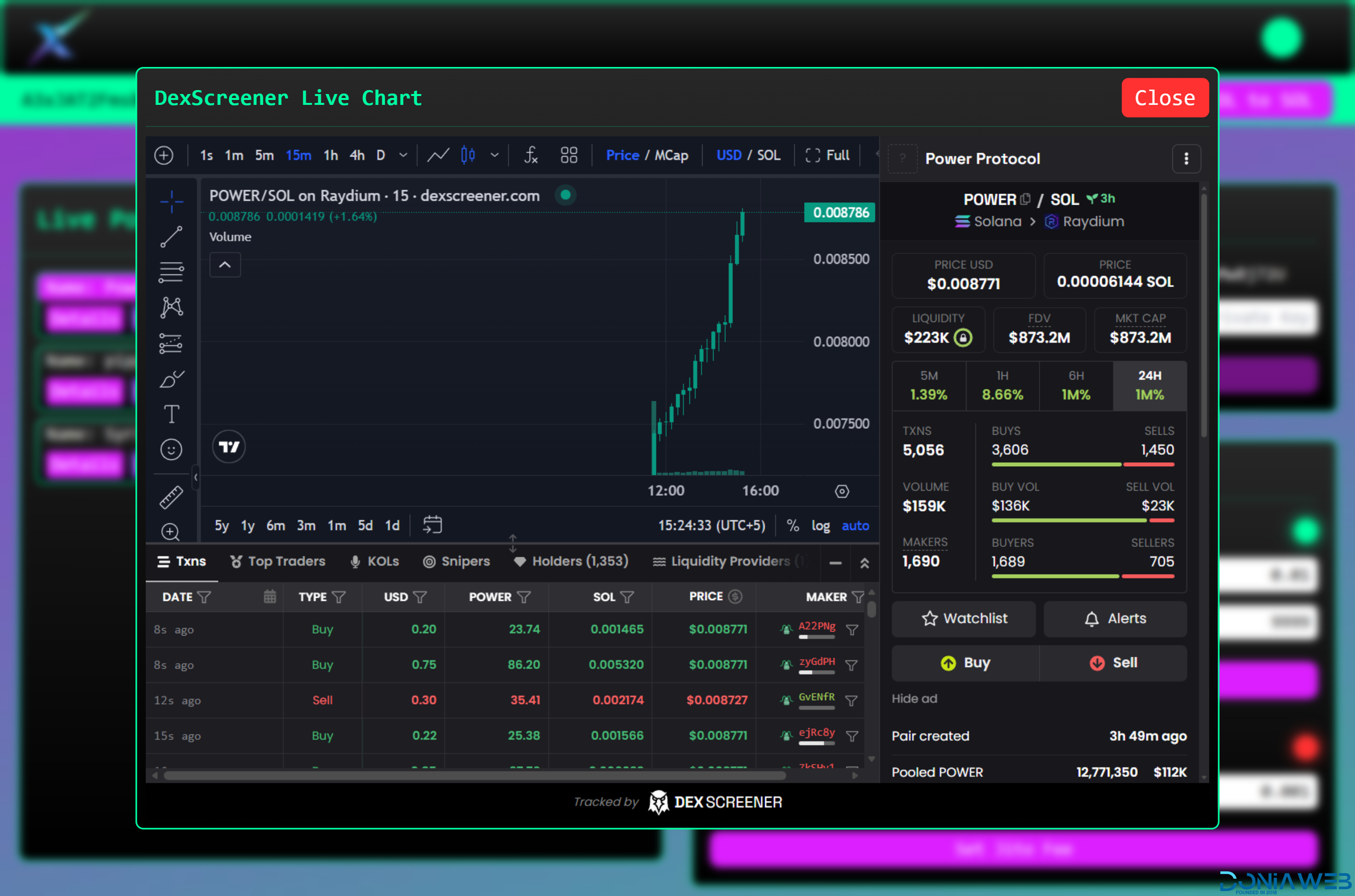Toggle log scale on chart

click(821, 526)
